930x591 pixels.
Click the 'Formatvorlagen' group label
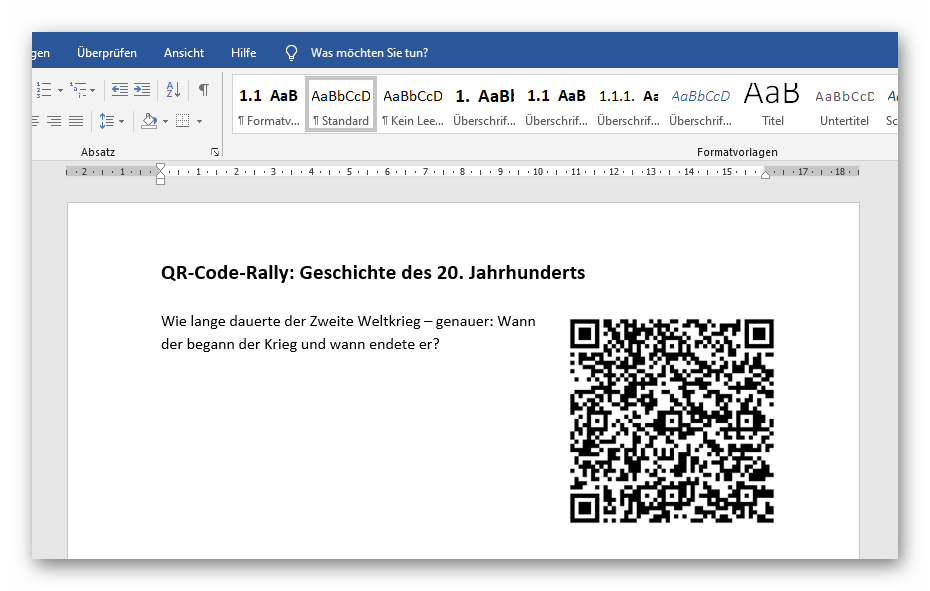[737, 152]
